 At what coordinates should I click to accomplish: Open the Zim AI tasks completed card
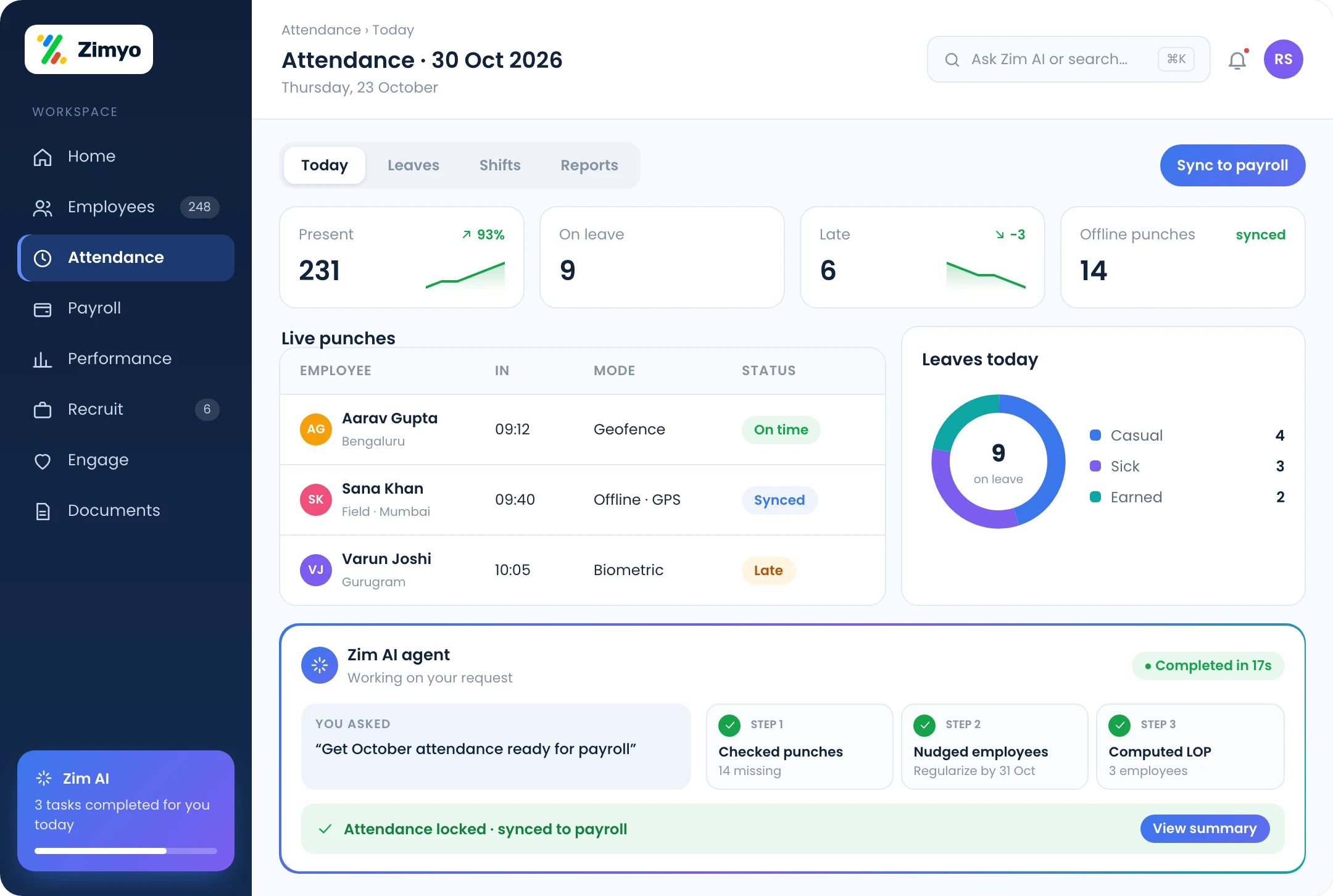point(126,811)
